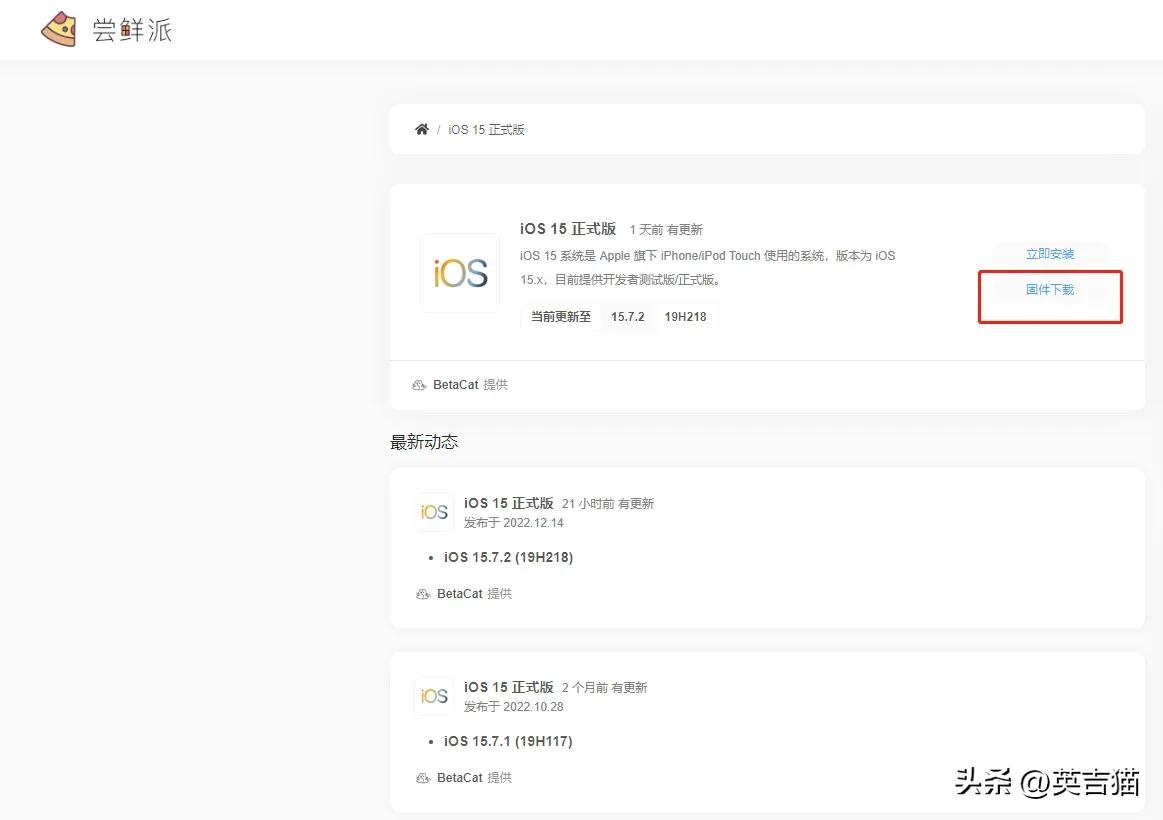Click the red-boxed 固件下载 firmware download button
The width and height of the screenshot is (1163, 820).
coord(1049,290)
